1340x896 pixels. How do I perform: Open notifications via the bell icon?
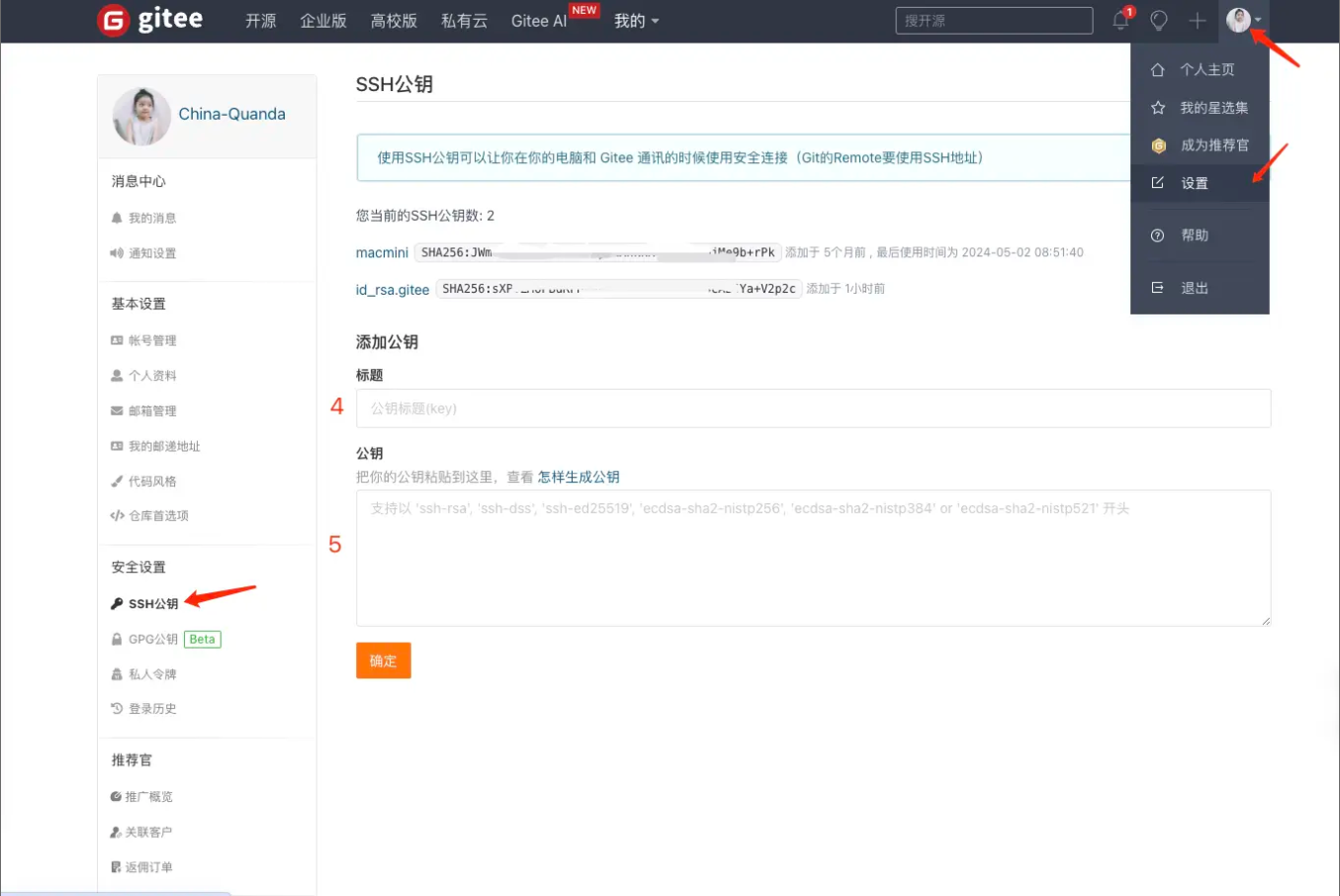[1118, 20]
